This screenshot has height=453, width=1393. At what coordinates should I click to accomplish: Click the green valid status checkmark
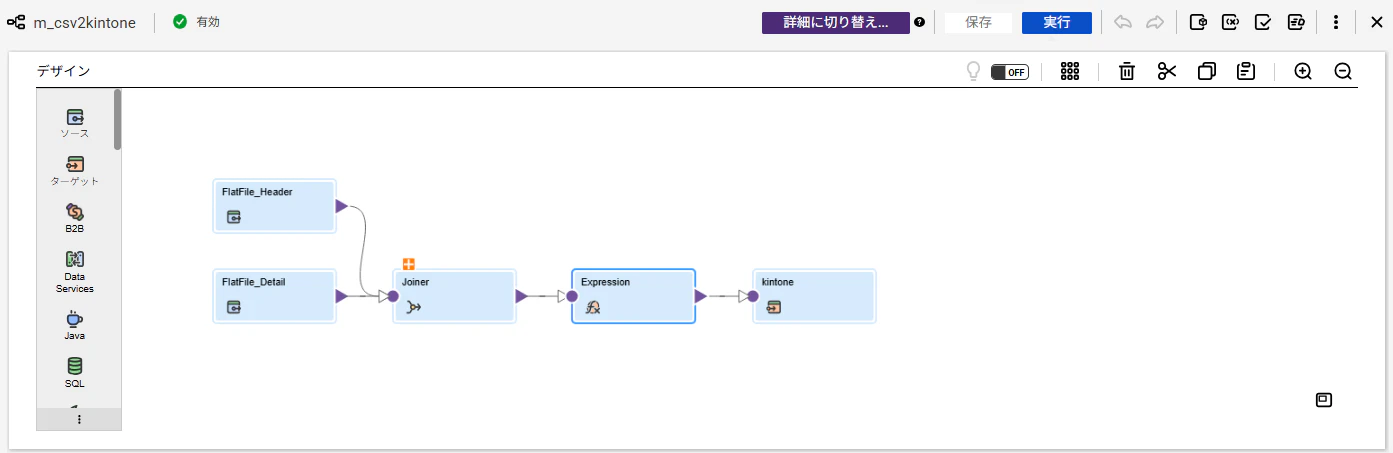point(180,22)
